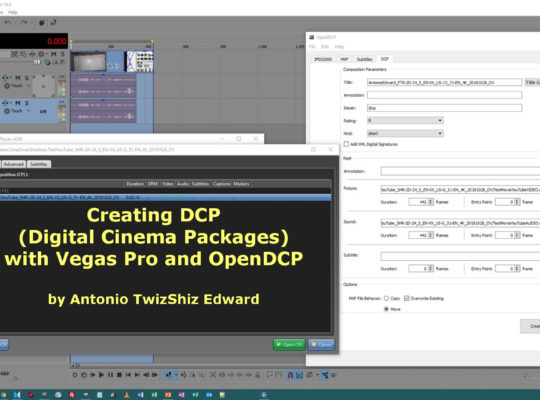The width and height of the screenshot is (540, 400).
Task: Click the Duration column header in CPL list
Action: coord(135,184)
